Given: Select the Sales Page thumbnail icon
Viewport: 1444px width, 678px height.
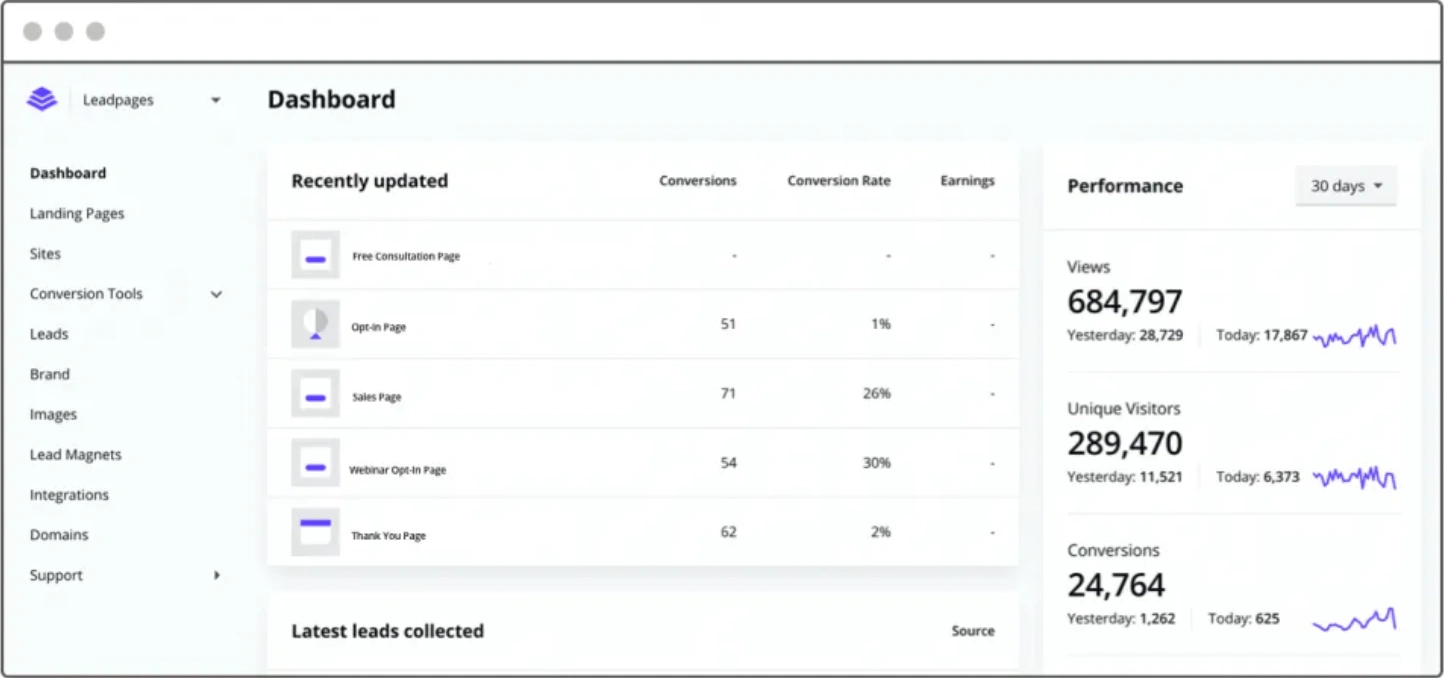Looking at the screenshot, I should click(315, 393).
